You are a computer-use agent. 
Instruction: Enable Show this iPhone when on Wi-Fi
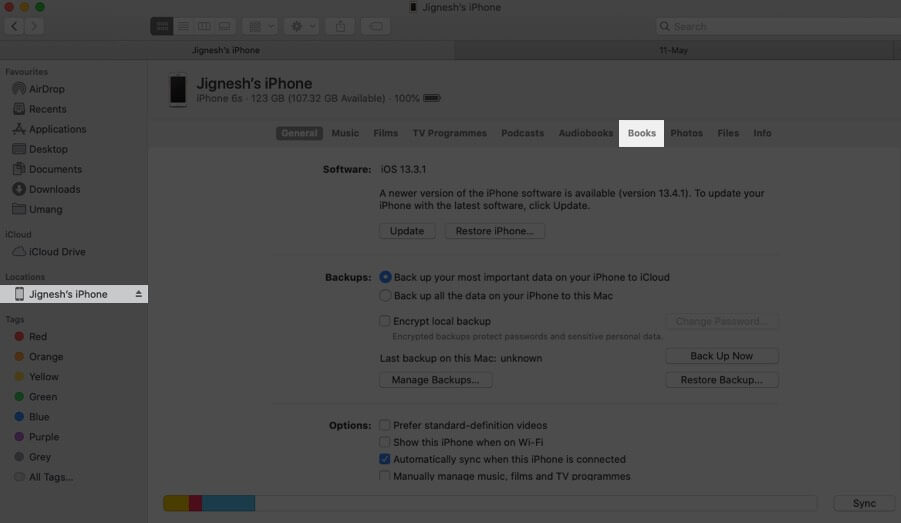[384, 442]
